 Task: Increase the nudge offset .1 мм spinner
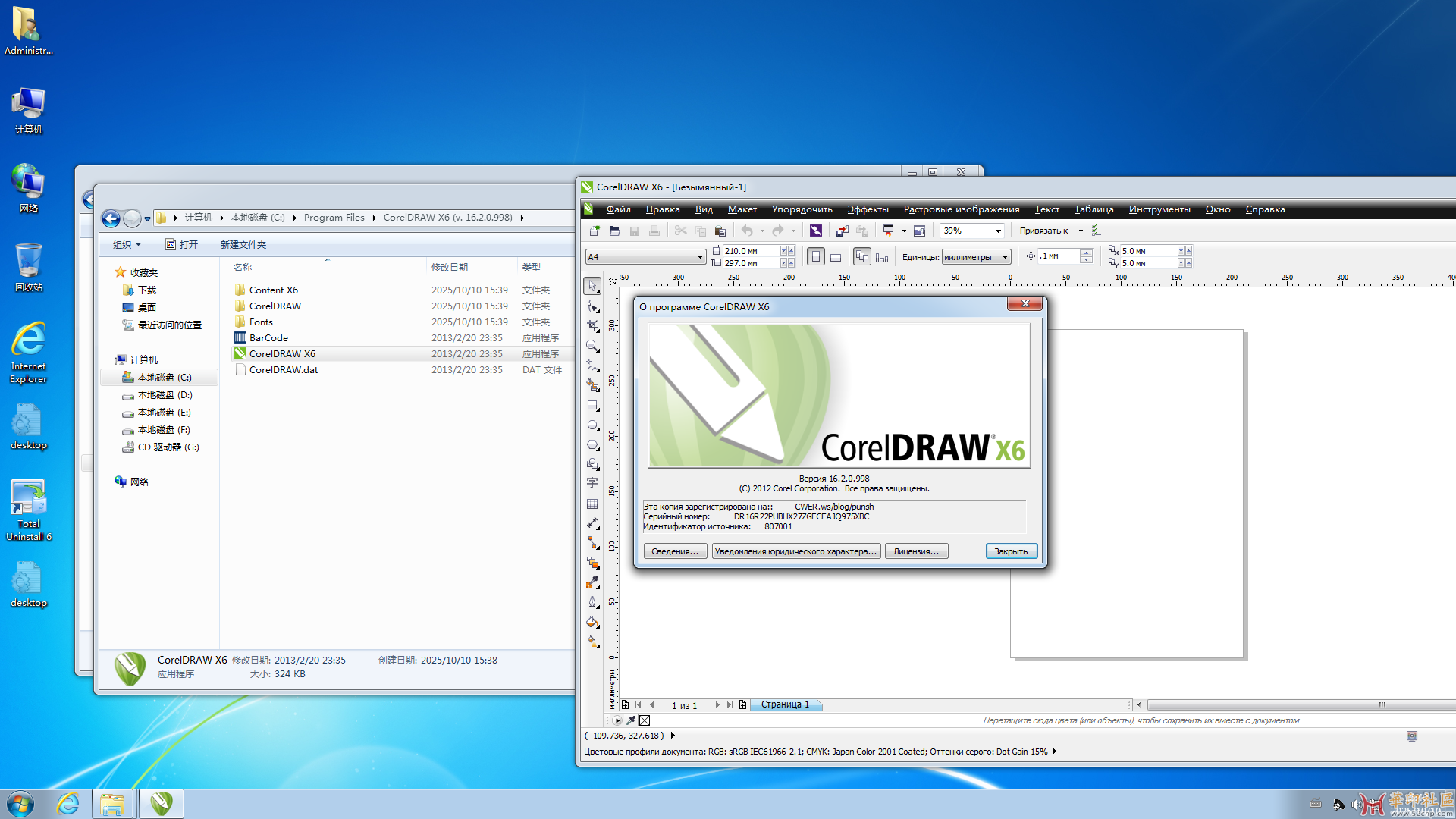pyautogui.click(x=1086, y=253)
